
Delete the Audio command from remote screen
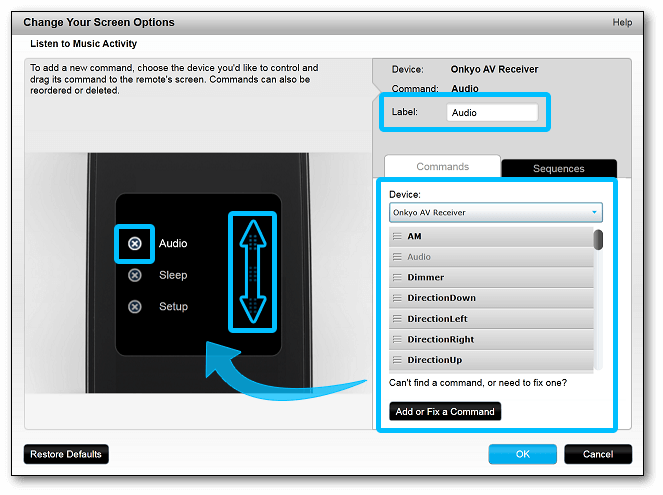tap(134, 243)
